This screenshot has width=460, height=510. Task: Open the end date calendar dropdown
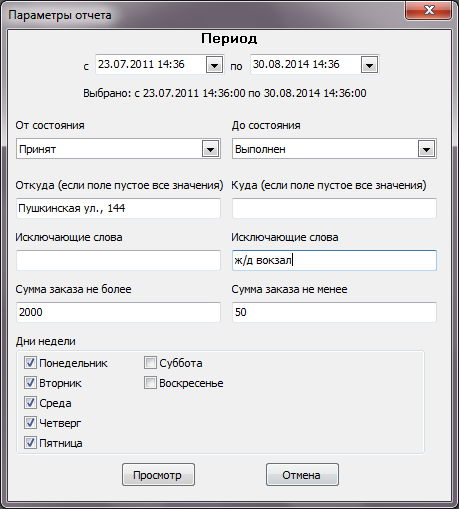(x=369, y=65)
